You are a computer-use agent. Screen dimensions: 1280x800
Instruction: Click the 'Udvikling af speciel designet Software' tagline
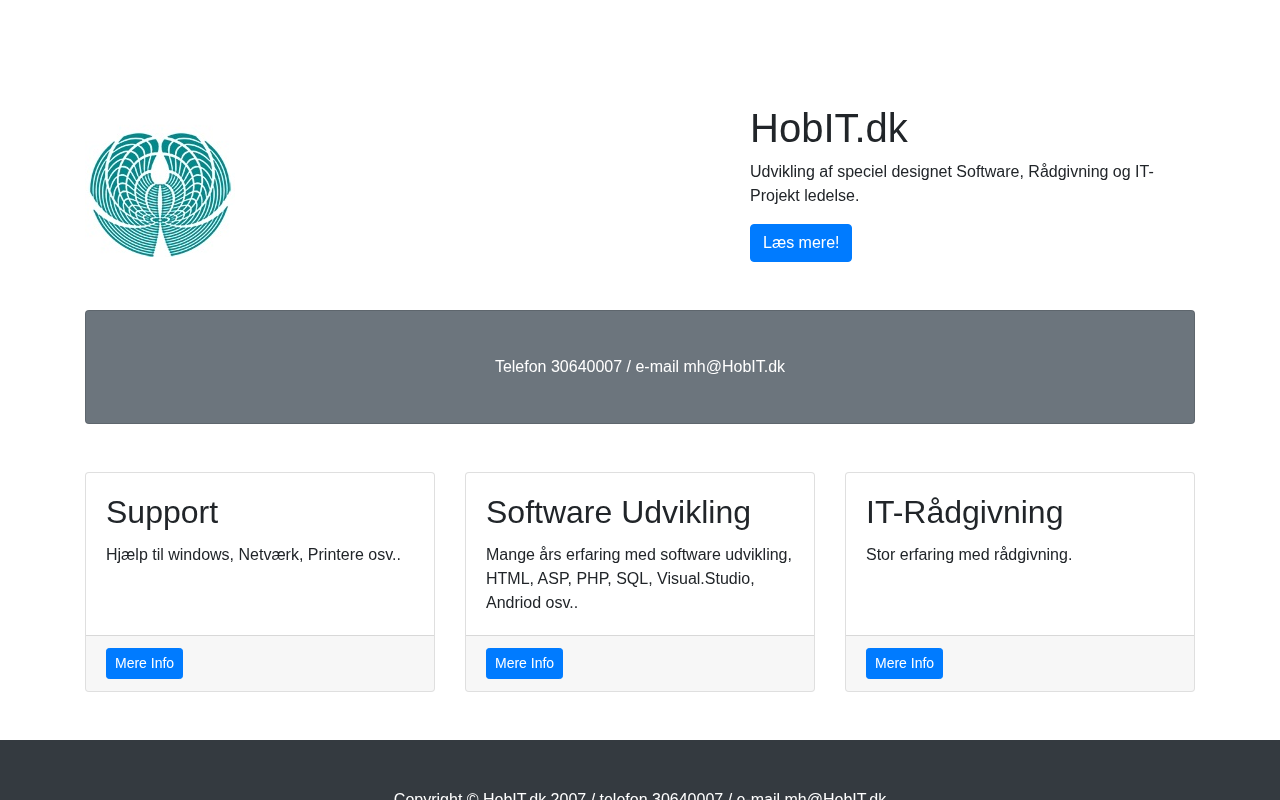pos(952,183)
